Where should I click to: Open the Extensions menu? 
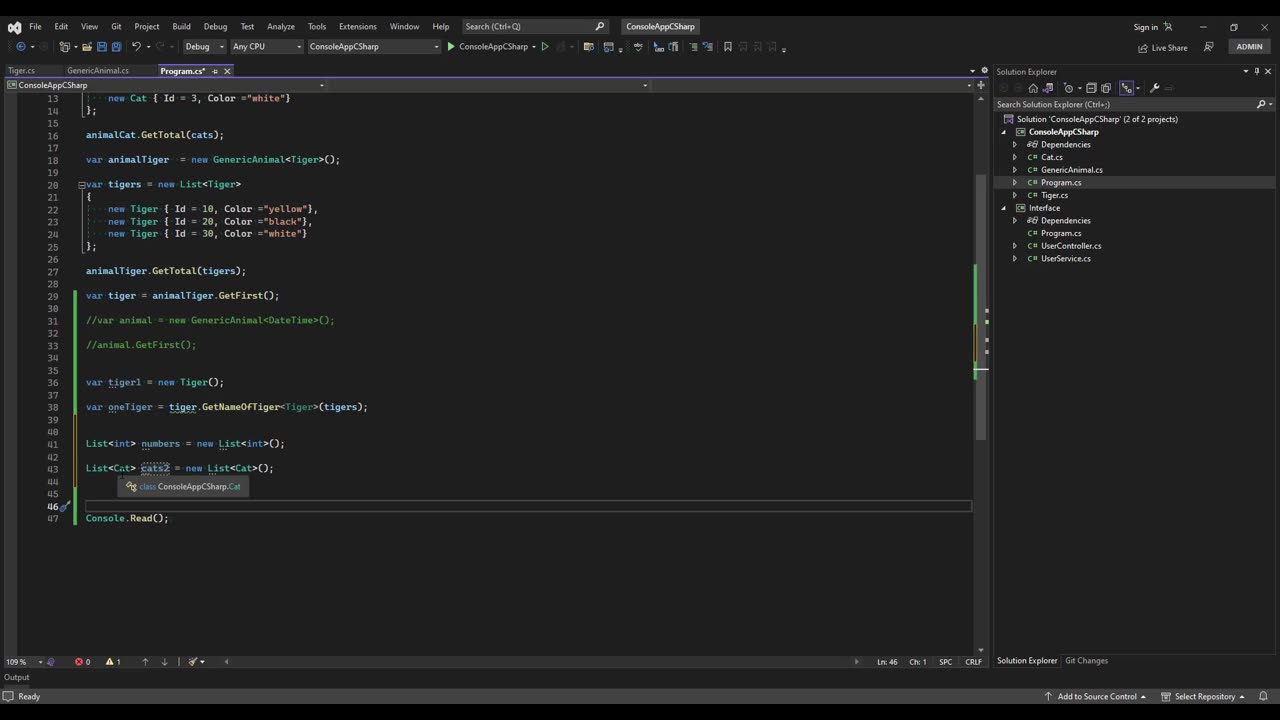(357, 26)
